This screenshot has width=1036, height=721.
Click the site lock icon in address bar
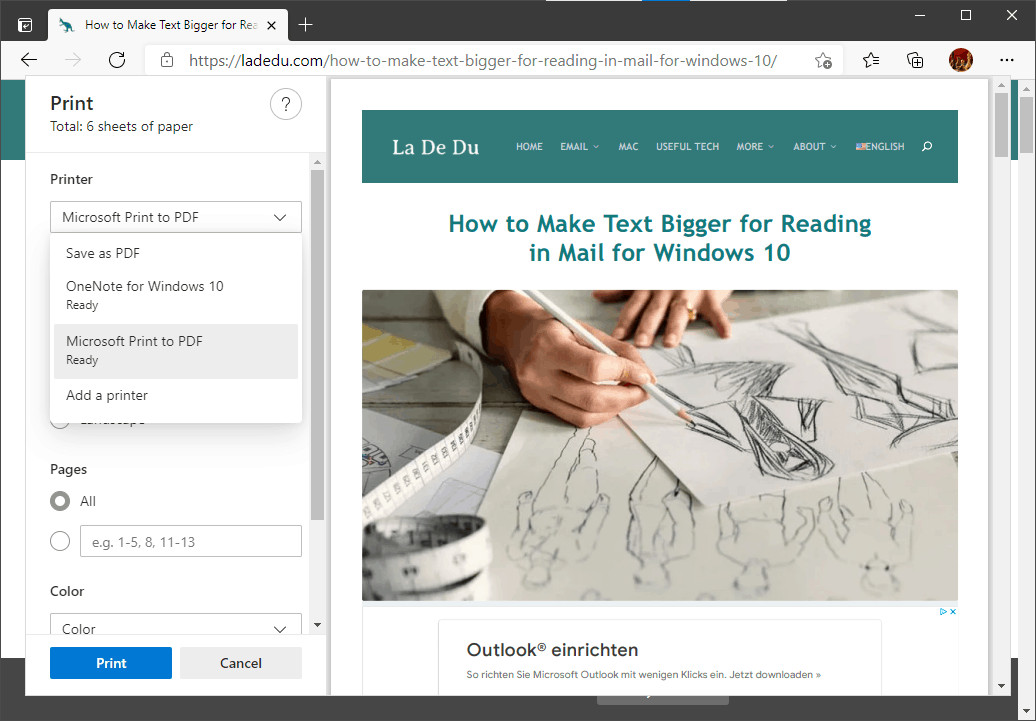[167, 60]
